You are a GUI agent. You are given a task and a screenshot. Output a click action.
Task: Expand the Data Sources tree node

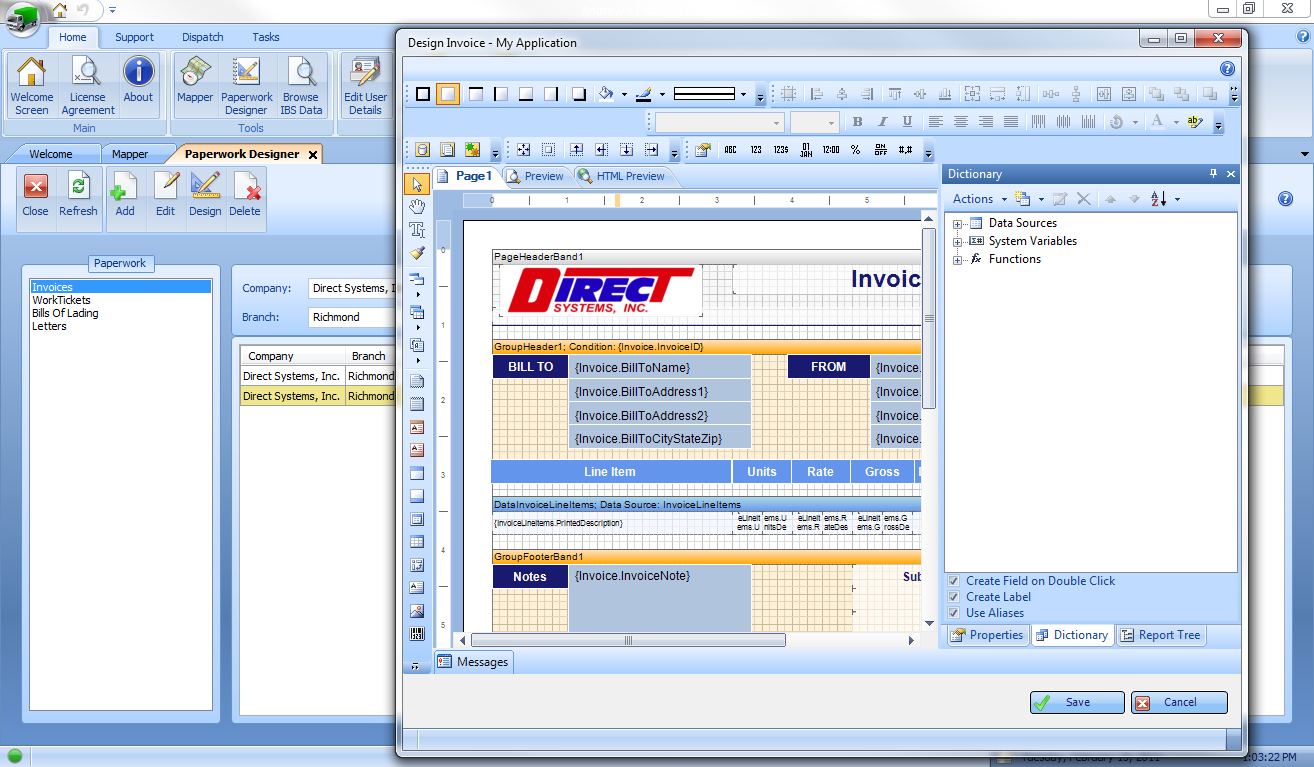(x=957, y=224)
